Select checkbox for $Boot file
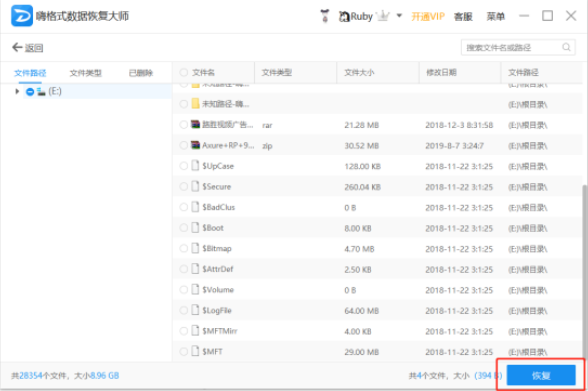 point(183,228)
